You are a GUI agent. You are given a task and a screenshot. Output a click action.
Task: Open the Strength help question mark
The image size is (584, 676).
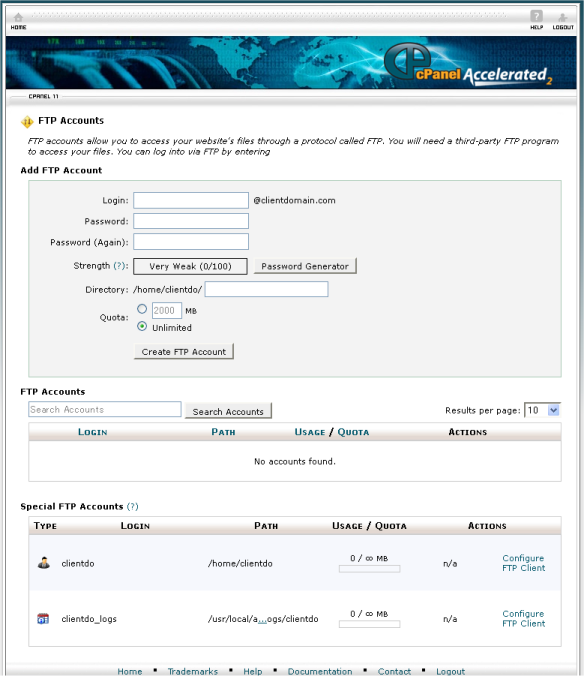(119, 266)
